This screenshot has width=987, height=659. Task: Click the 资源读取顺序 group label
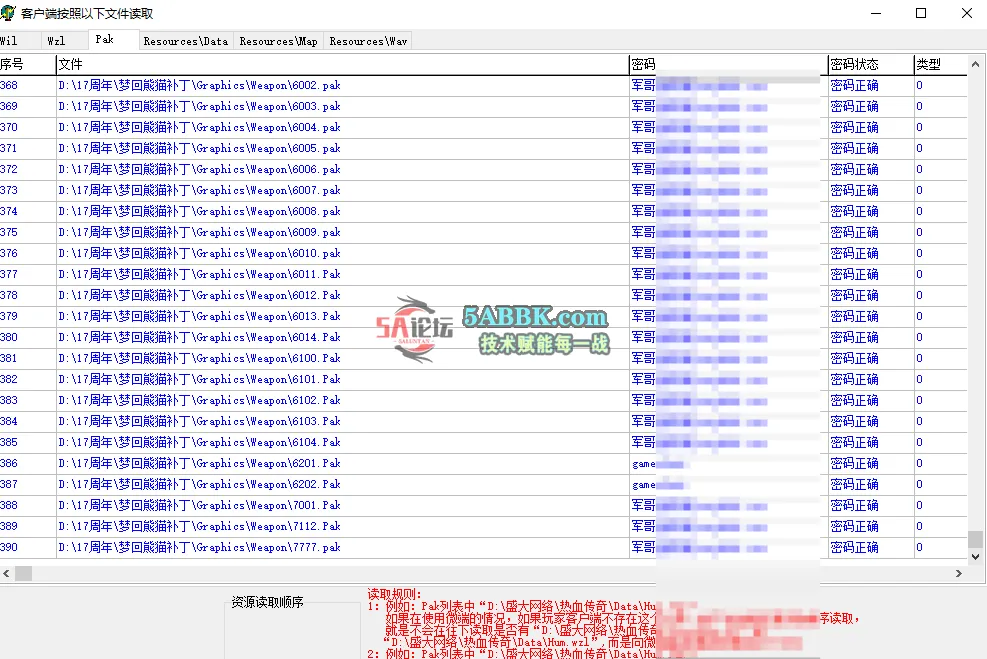click(x=268, y=602)
